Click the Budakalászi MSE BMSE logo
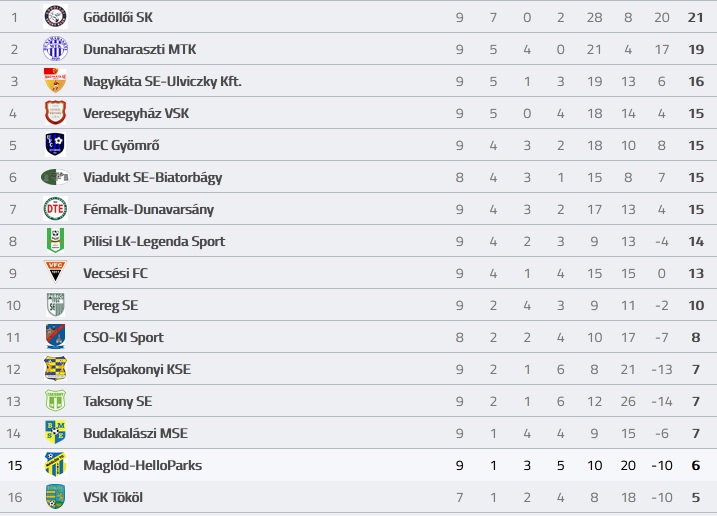 [55, 433]
